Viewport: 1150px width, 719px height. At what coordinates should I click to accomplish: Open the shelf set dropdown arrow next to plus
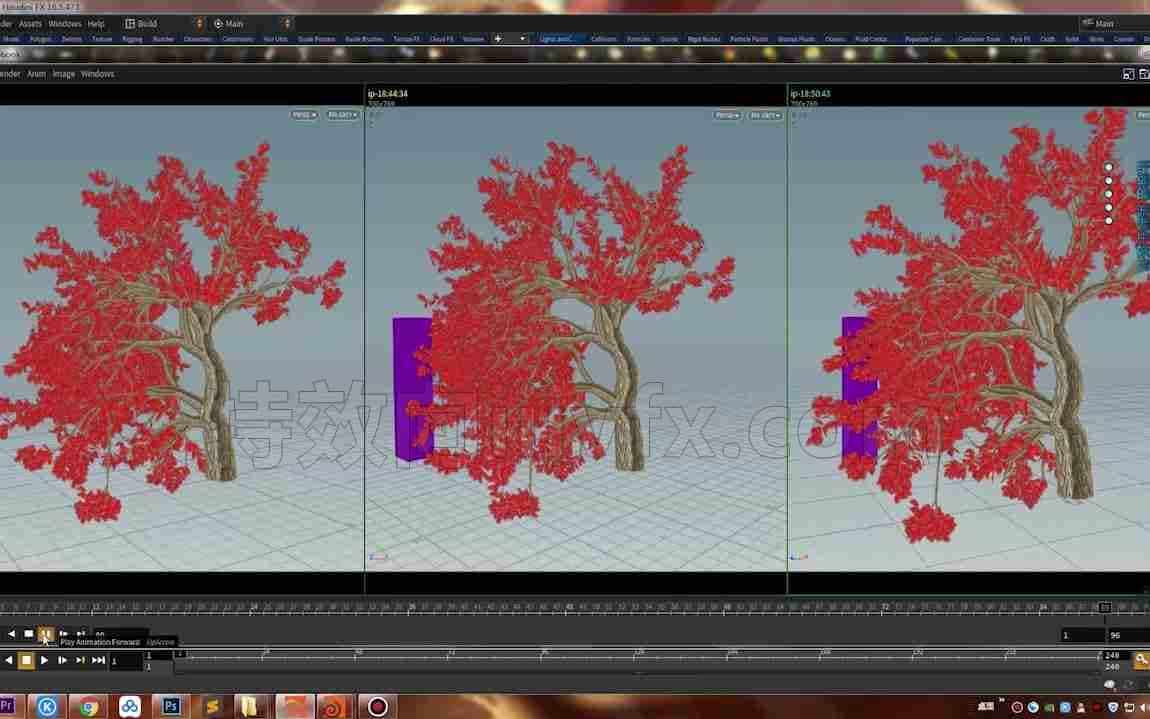[523, 39]
